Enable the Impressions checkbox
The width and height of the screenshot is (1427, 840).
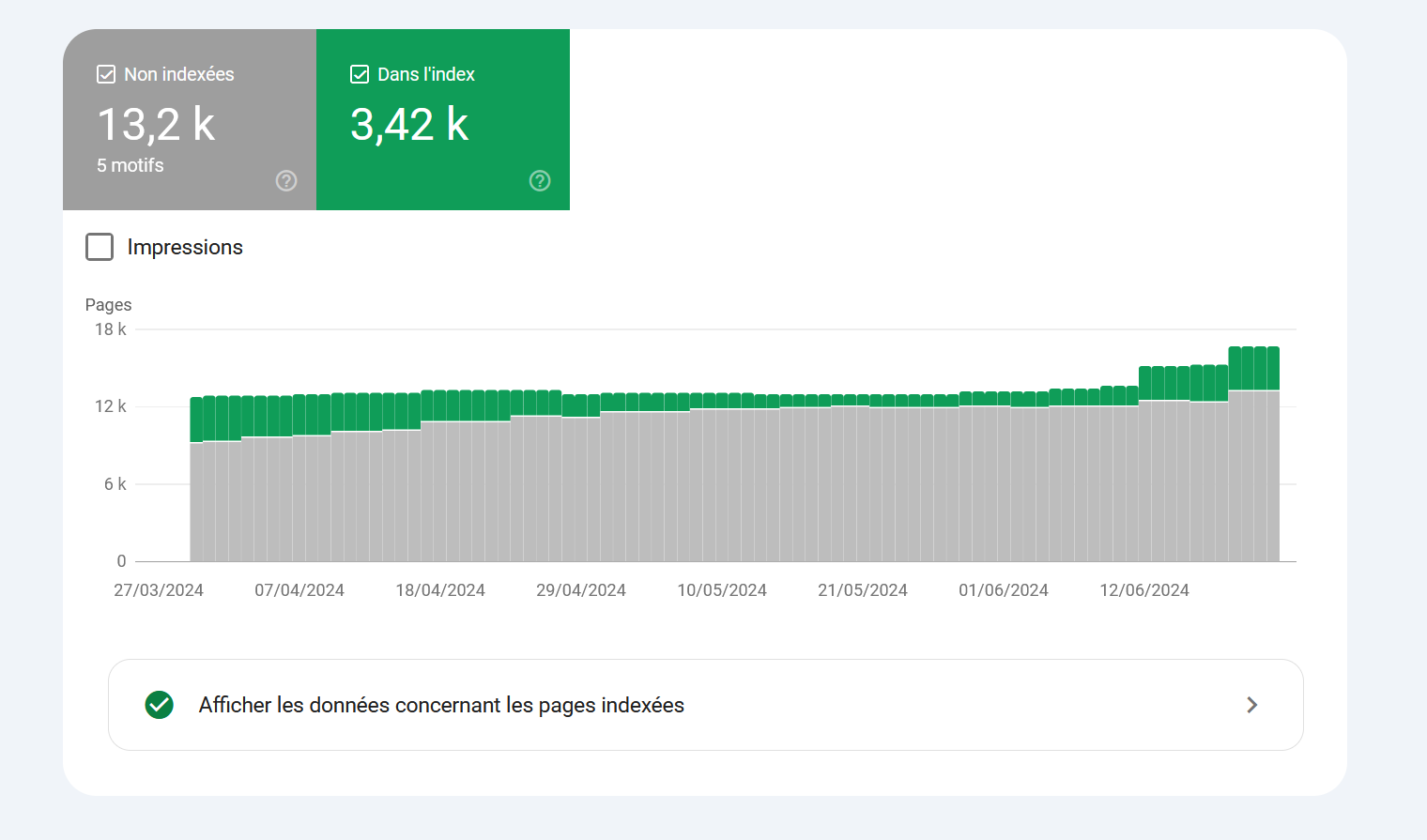[x=100, y=247]
